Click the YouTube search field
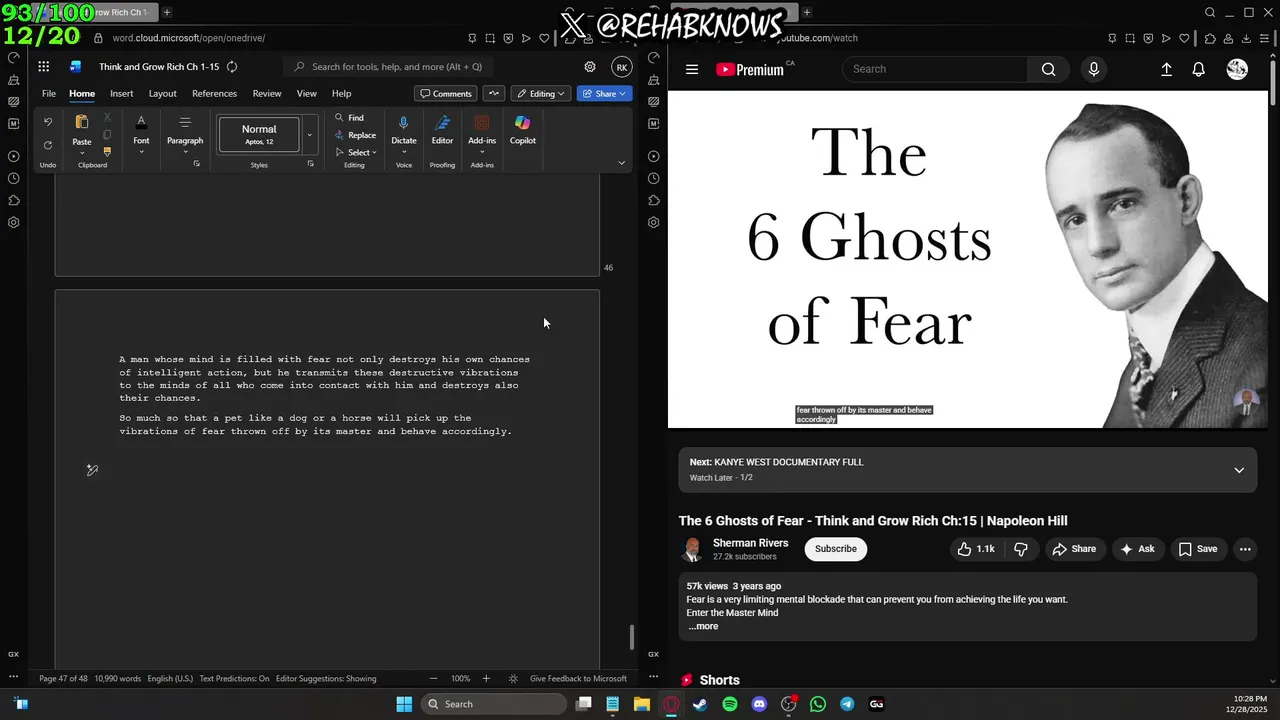 pos(935,69)
